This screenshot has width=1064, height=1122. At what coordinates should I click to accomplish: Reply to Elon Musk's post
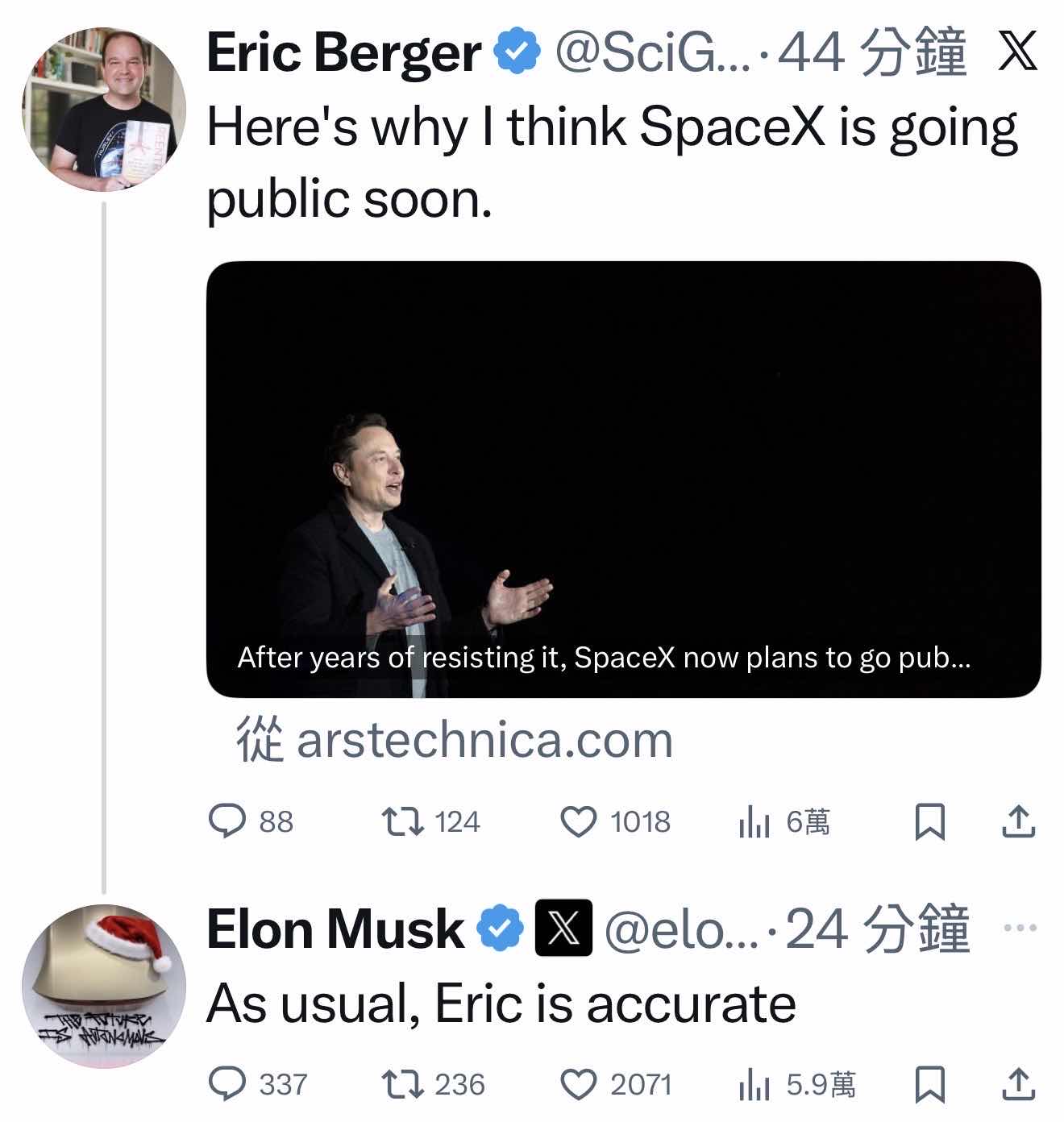click(x=228, y=1084)
